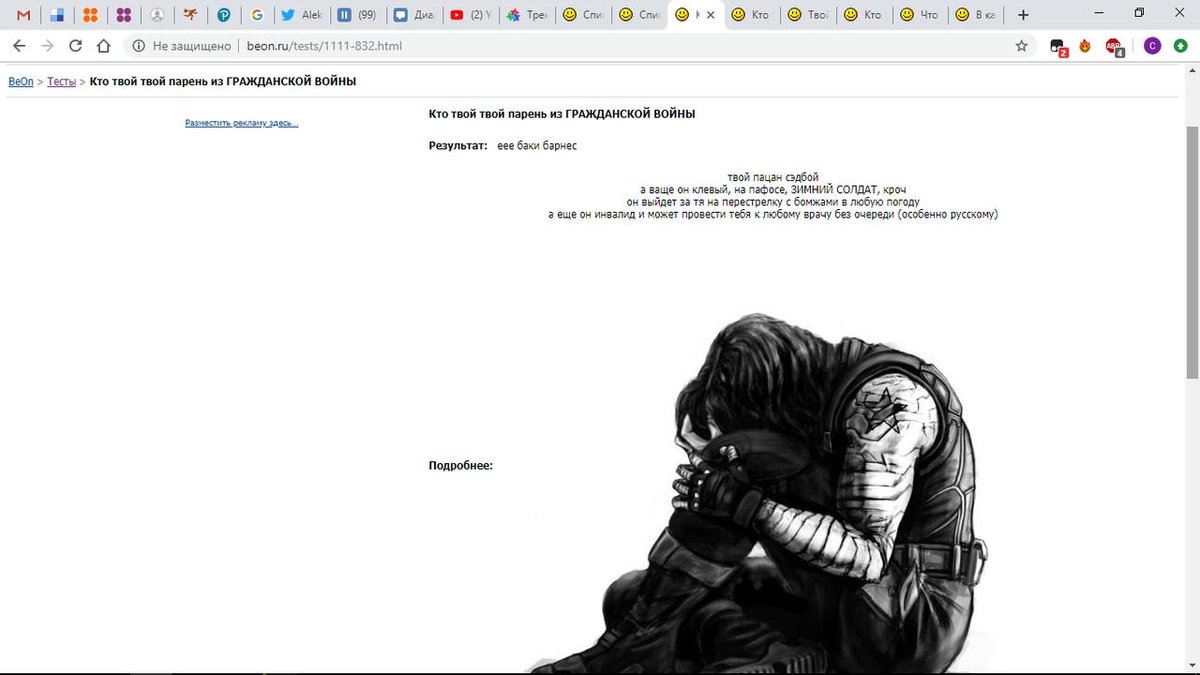
Task: Switch to the YouTube tab
Action: click(x=470, y=15)
